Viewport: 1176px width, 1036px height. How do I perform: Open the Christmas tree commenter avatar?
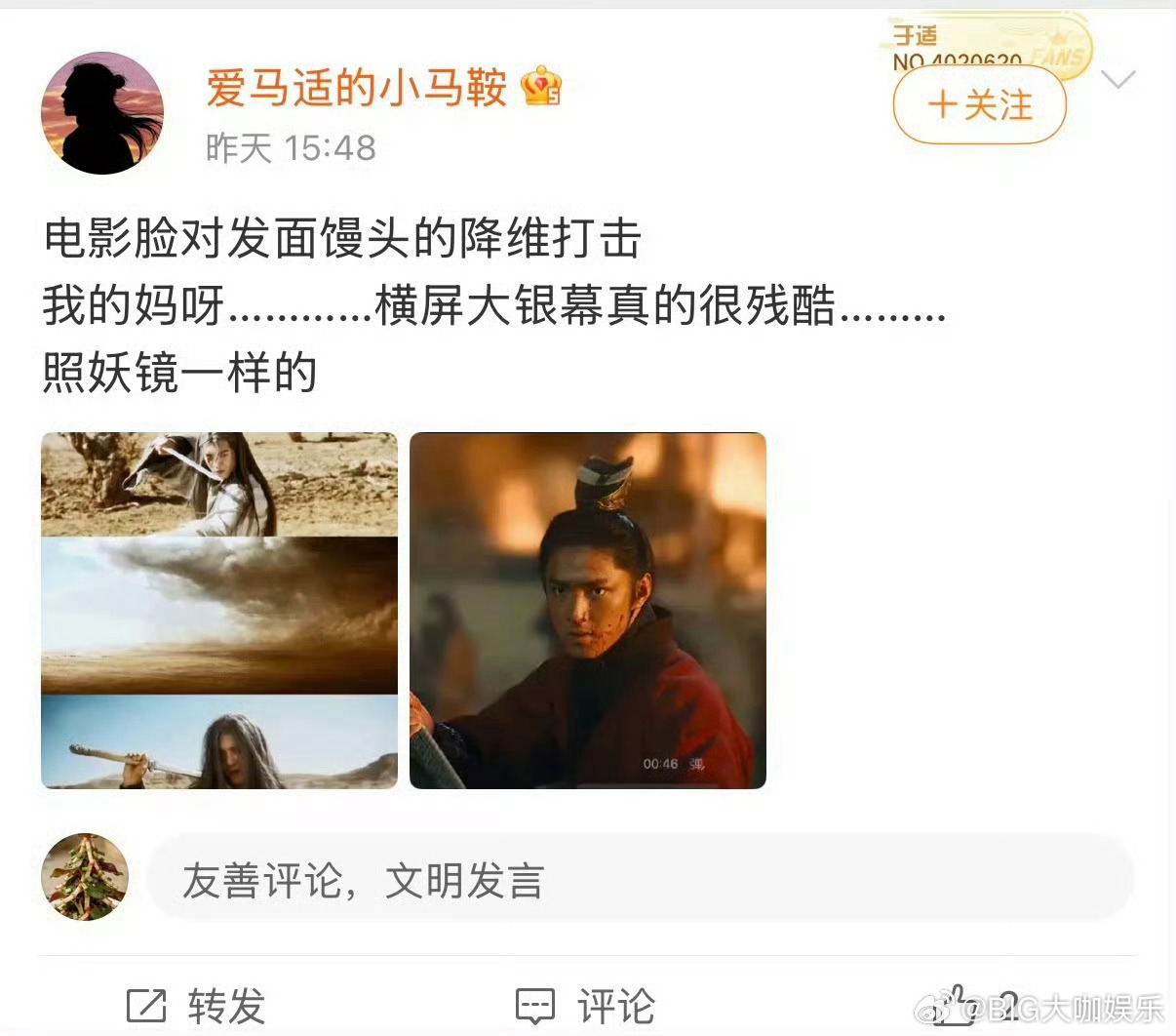[85, 877]
